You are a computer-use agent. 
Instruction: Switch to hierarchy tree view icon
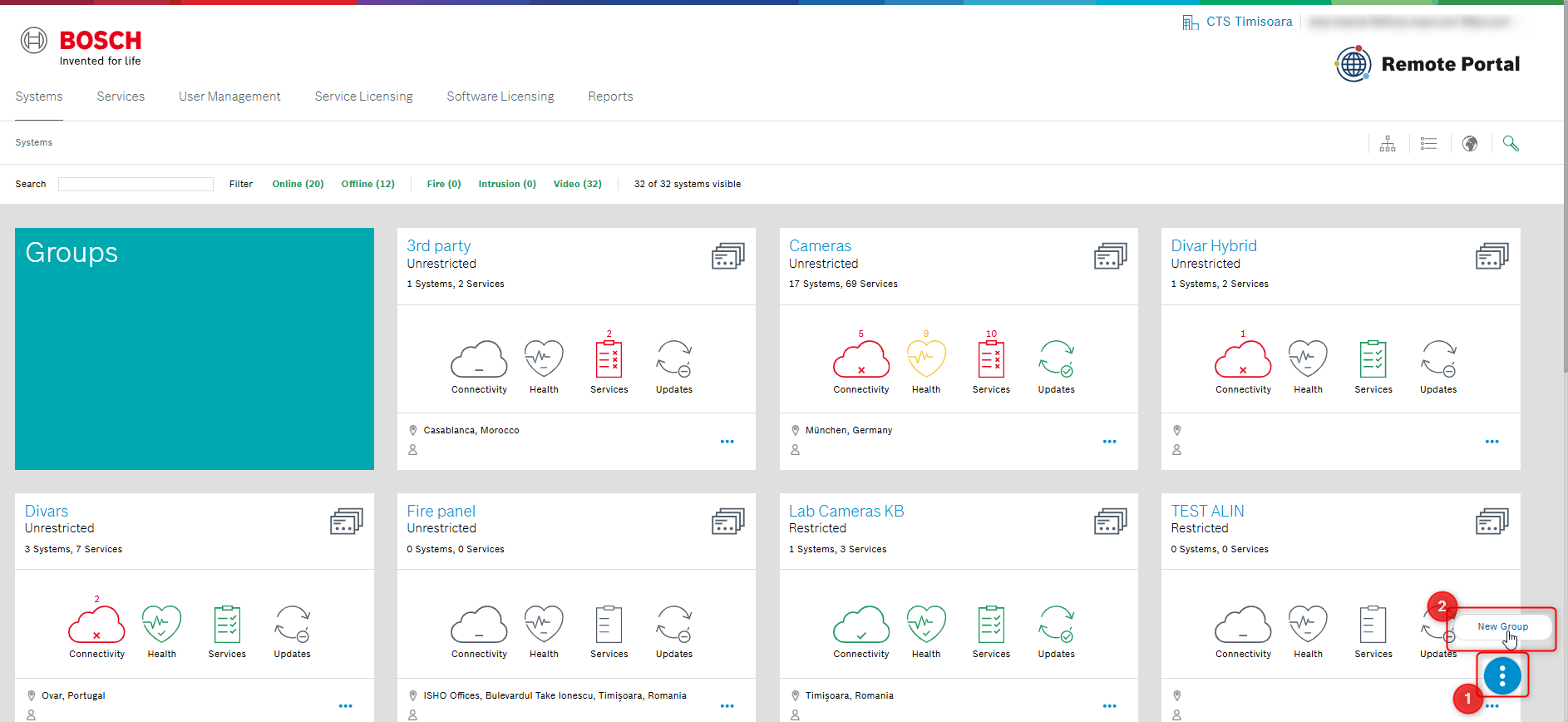click(1388, 144)
